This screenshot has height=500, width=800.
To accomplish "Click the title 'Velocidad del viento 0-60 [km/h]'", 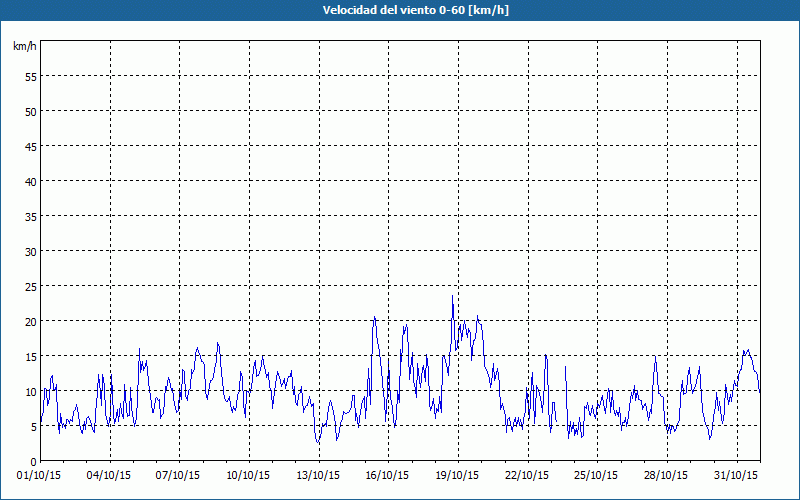I will pos(416,10).
